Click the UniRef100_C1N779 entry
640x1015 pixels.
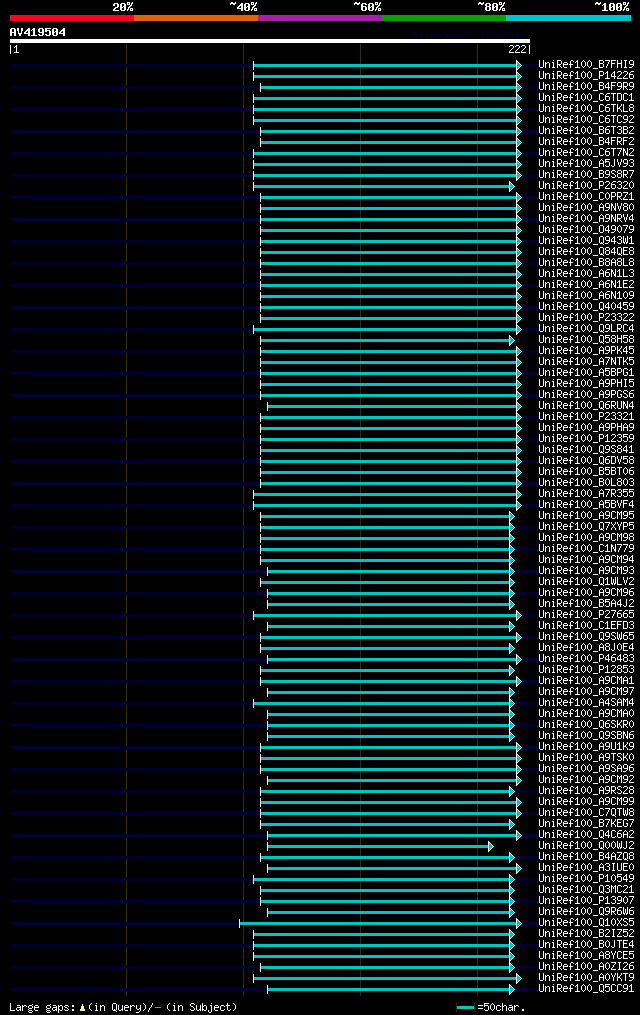[586, 549]
